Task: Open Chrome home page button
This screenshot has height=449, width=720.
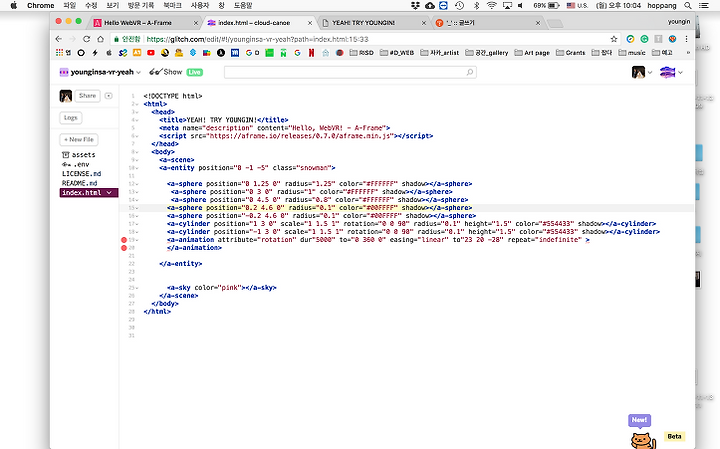Action: pyautogui.click(x=101, y=39)
